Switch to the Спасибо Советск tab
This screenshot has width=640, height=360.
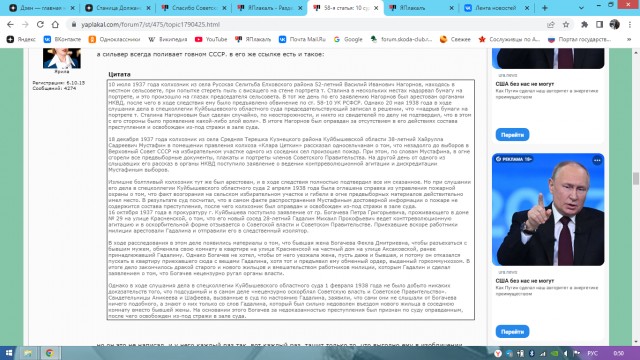click(x=194, y=8)
